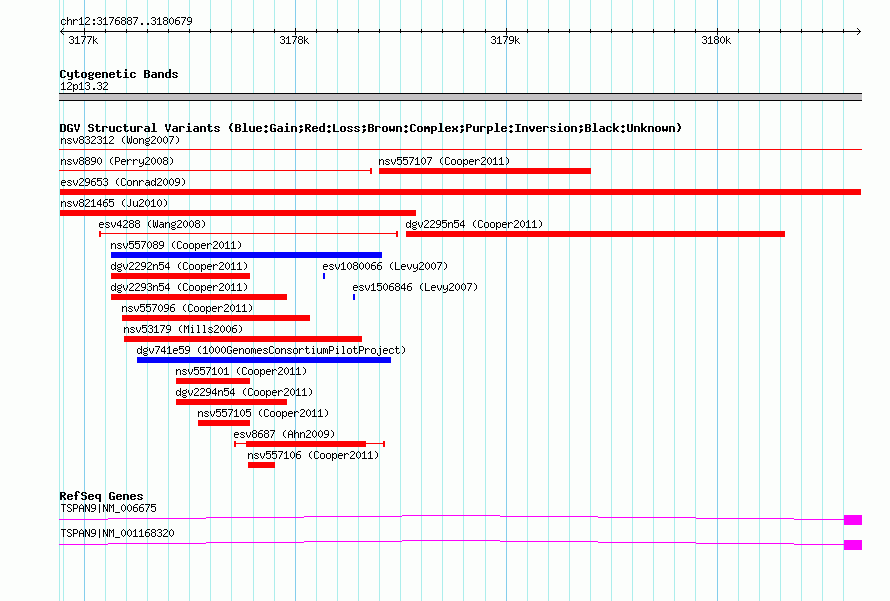The image size is (890, 601).
Task: Click the RefSeq Genes track title
Action: [x=101, y=496]
